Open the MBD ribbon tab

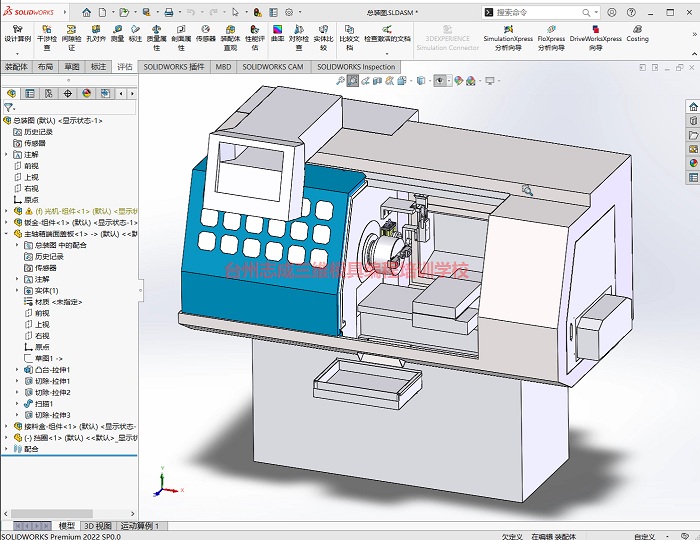223,67
